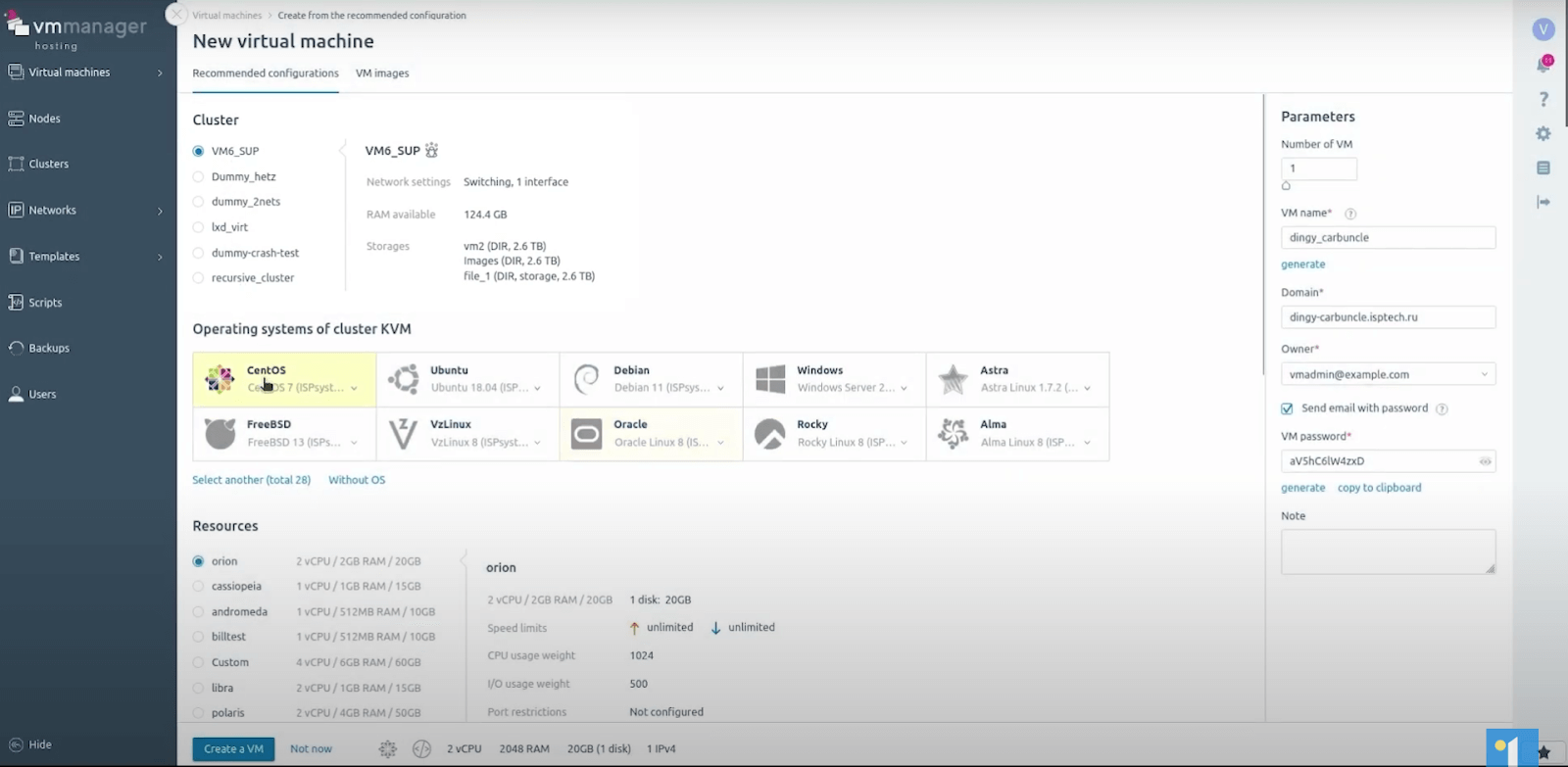
Task: Open the Scripts sidebar icon
Action: tap(16, 303)
